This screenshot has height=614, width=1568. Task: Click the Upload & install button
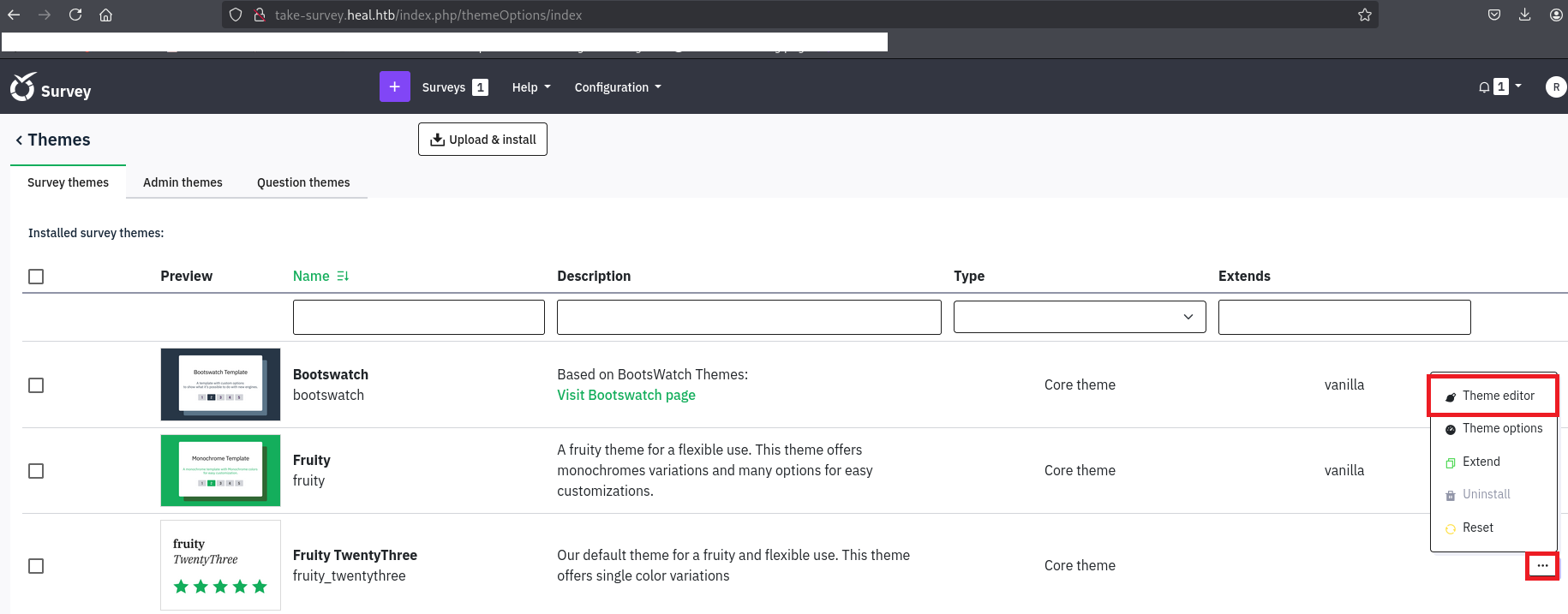pos(482,140)
